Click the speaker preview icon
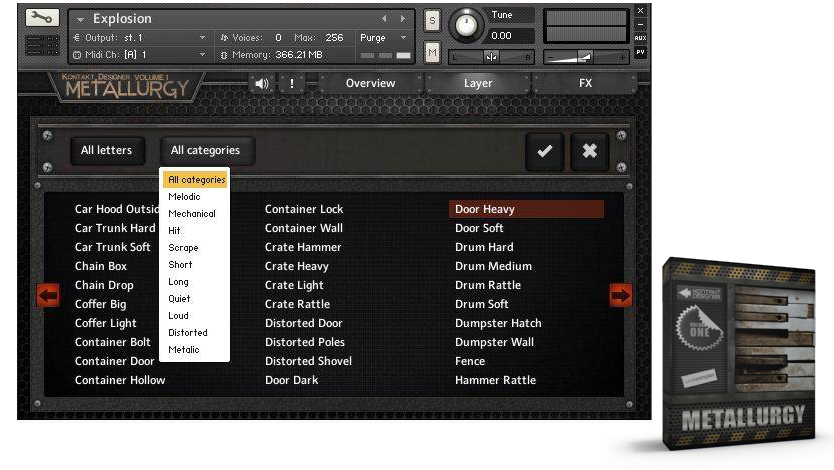This screenshot has width=834, height=470. 262,83
